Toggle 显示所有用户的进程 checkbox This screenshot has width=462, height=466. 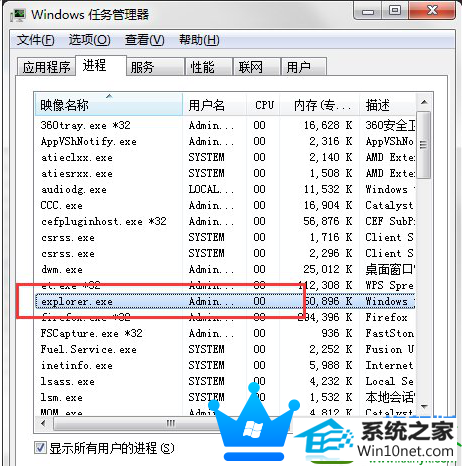point(40,448)
